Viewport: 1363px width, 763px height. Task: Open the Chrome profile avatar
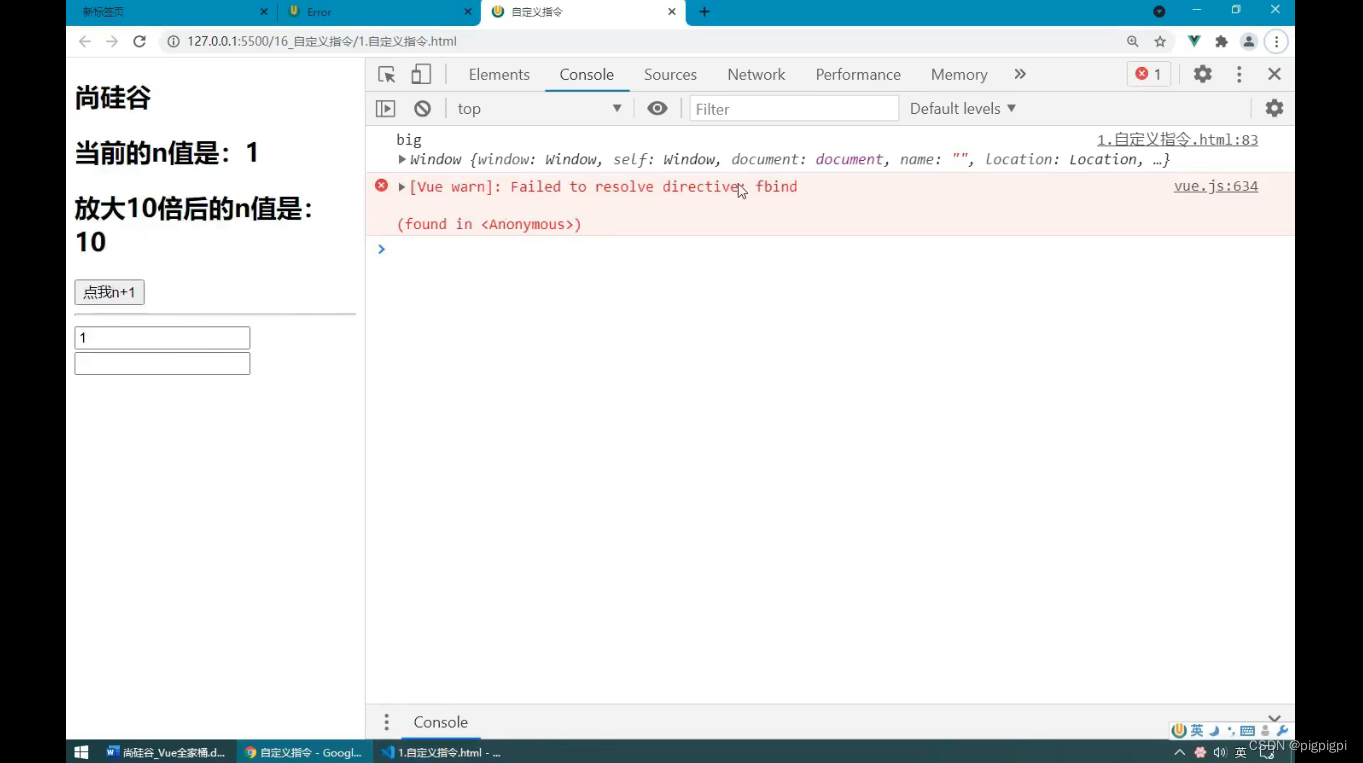click(x=1249, y=41)
